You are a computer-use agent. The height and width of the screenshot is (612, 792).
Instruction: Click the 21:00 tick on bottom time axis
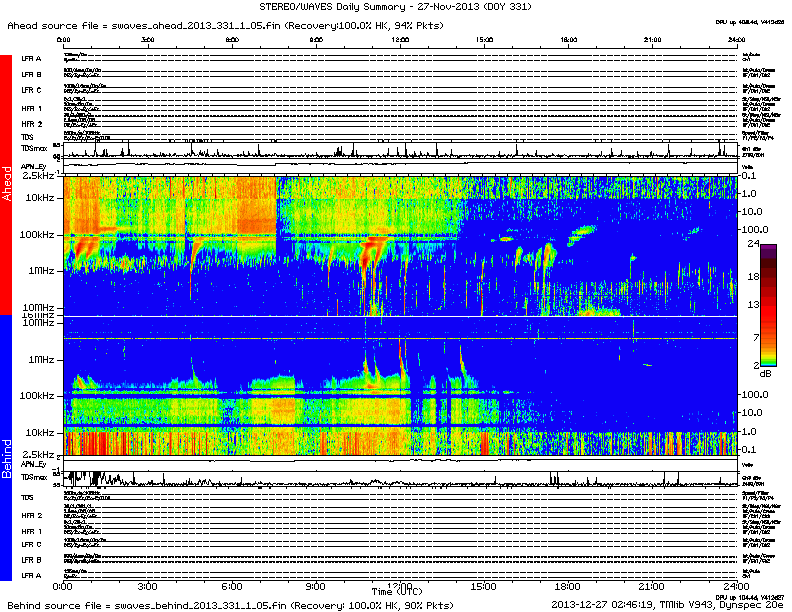[x=653, y=585]
